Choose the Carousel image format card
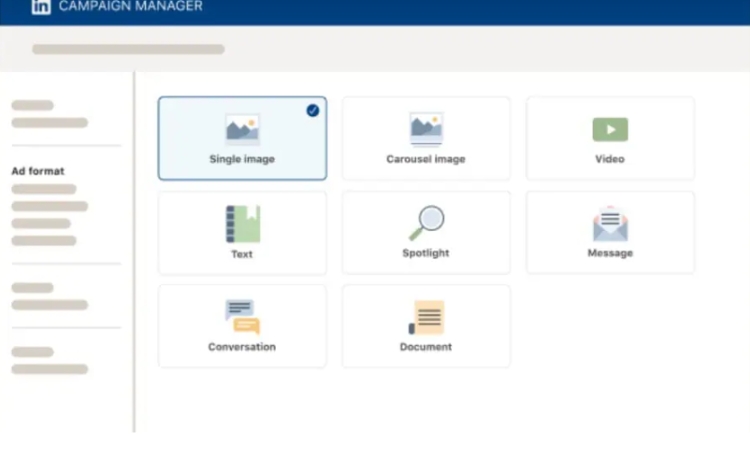Screen dimensions: 750x450 tap(426, 138)
